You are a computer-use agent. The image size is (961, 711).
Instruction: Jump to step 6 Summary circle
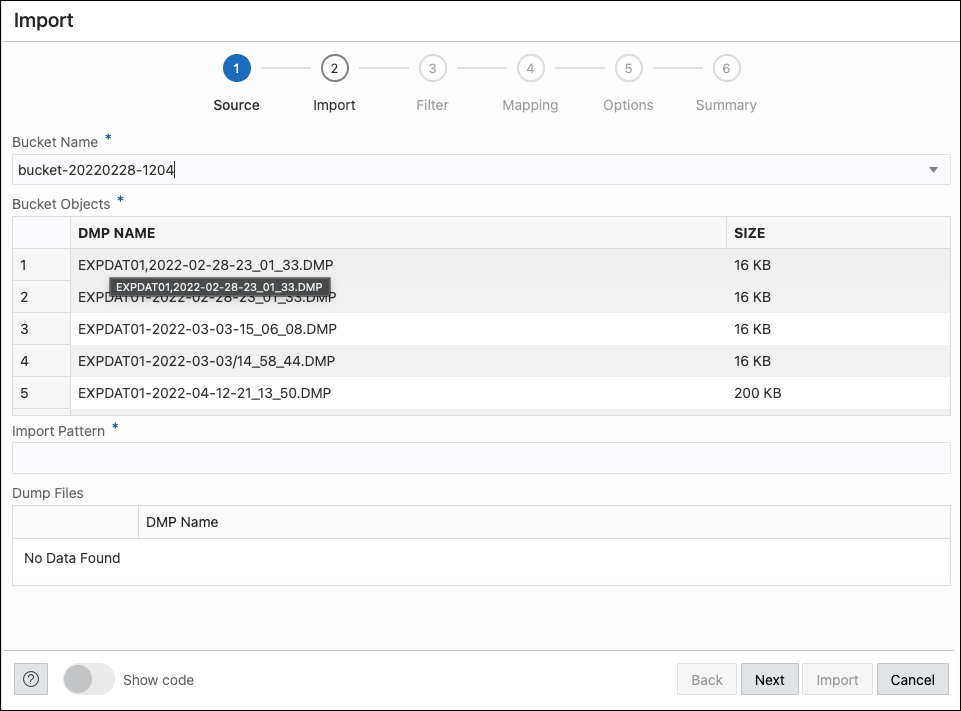[x=726, y=68]
